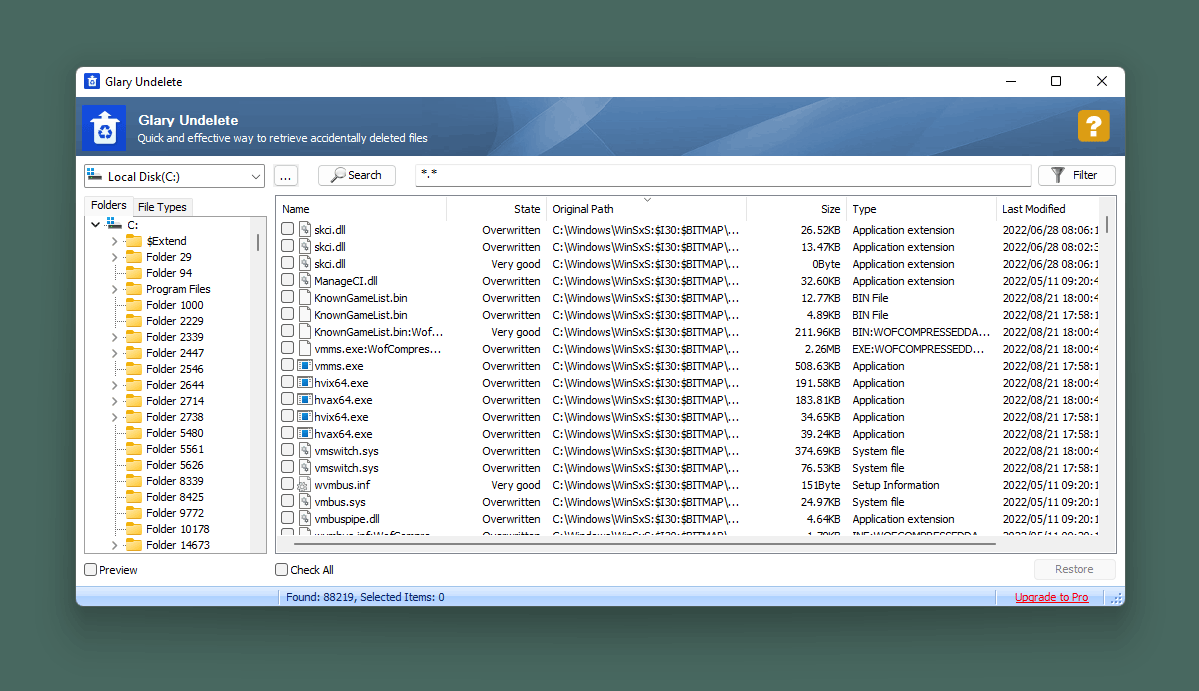This screenshot has width=1199, height=691.
Task: Click the icon of 374.69KB vmswitch.sys
Action: tap(305, 450)
